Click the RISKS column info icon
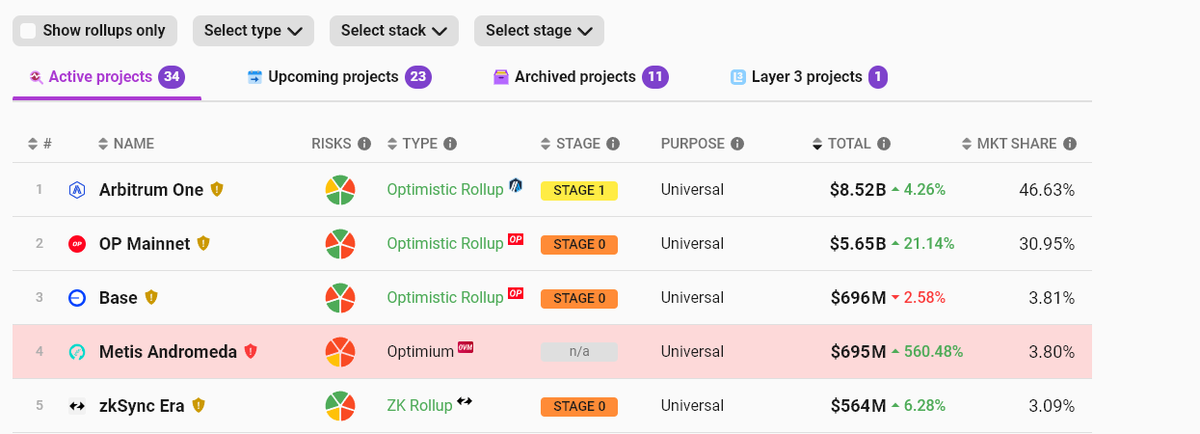This screenshot has height=434, width=1200. click(x=364, y=144)
